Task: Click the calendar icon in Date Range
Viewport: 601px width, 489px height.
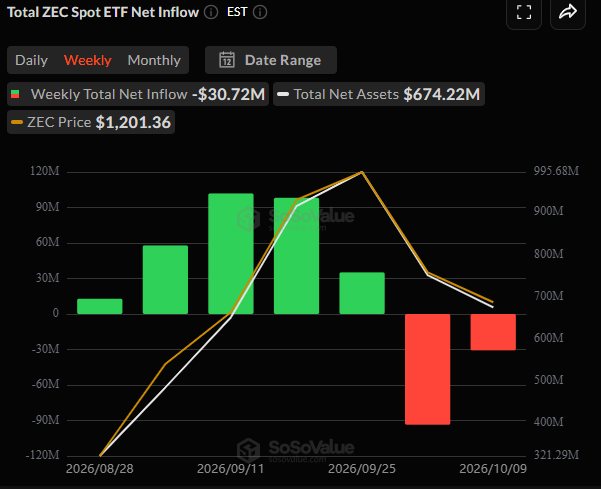Action: [227, 60]
